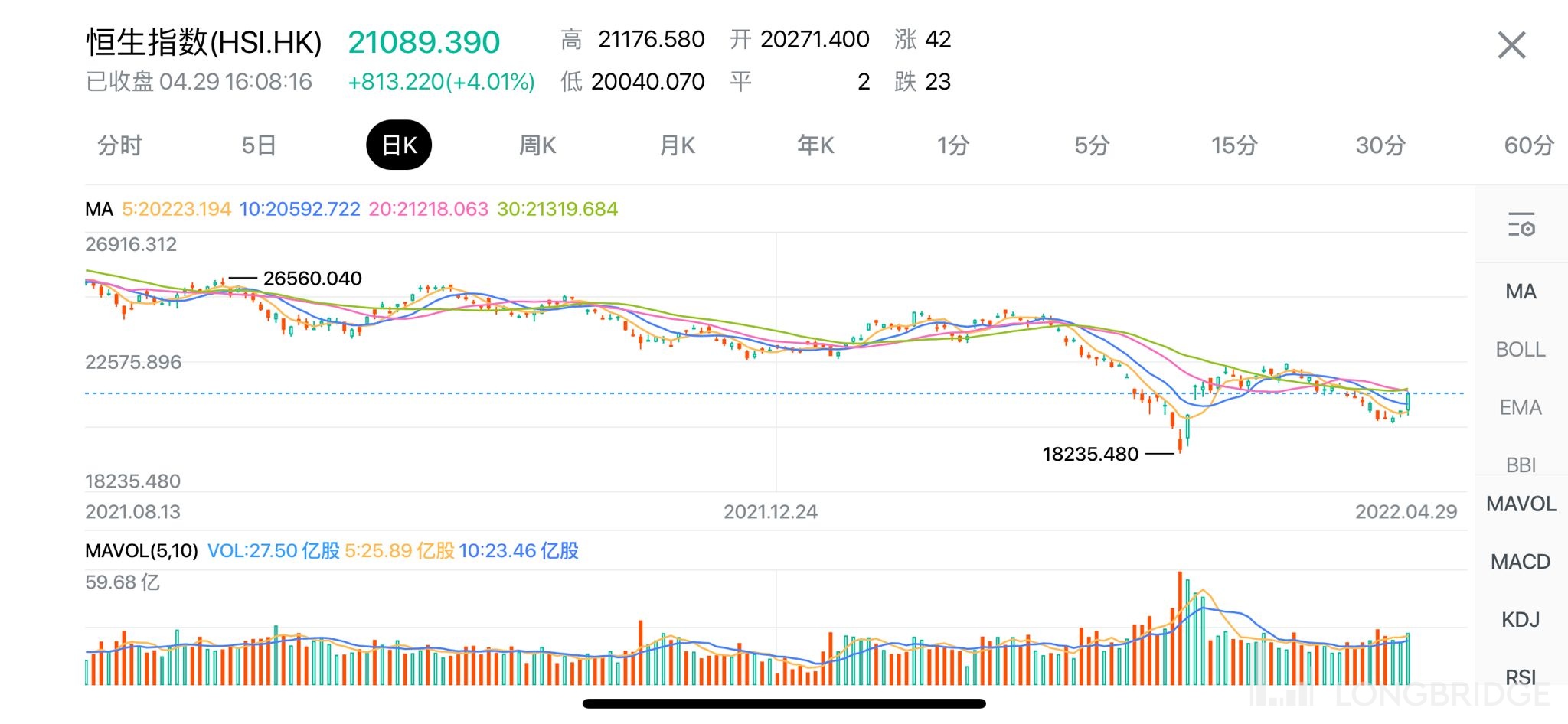
Task: Show the 年K yearly chart
Action: [x=815, y=145]
